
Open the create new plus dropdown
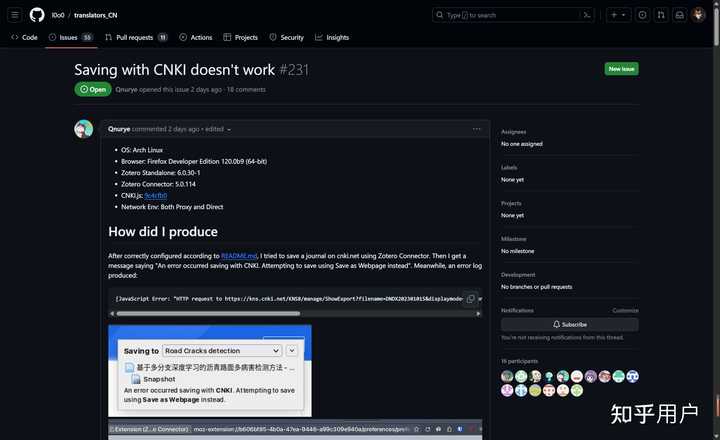[x=618, y=15]
